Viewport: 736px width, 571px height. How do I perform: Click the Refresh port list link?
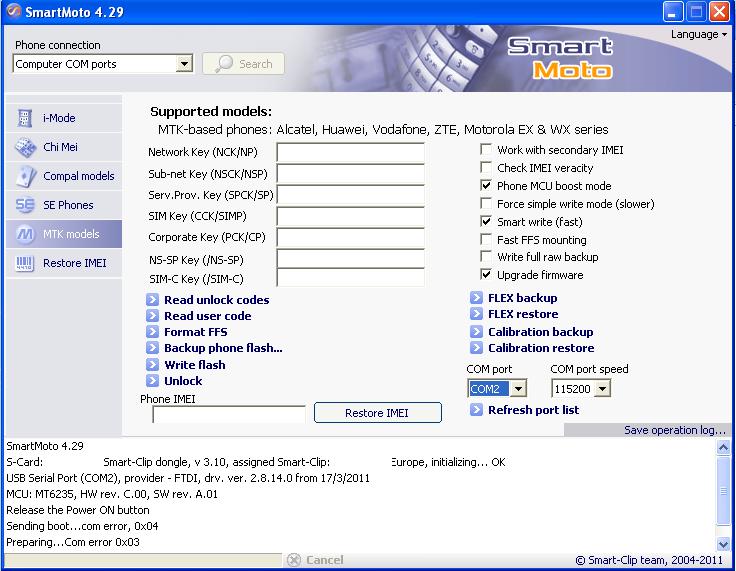click(x=533, y=409)
